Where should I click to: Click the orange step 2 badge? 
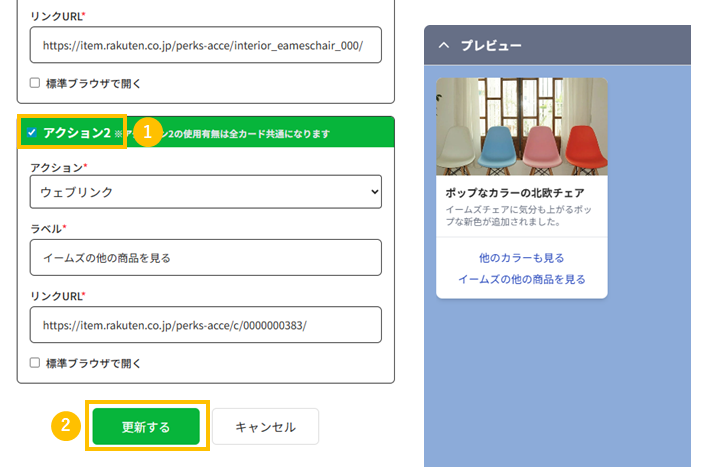pos(66,426)
